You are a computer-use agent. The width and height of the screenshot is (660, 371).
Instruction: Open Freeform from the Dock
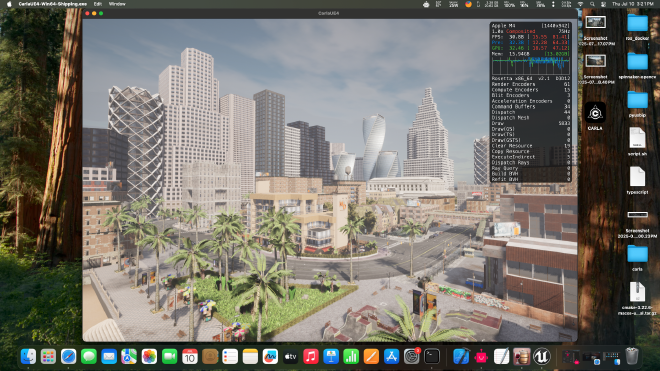[270, 357]
